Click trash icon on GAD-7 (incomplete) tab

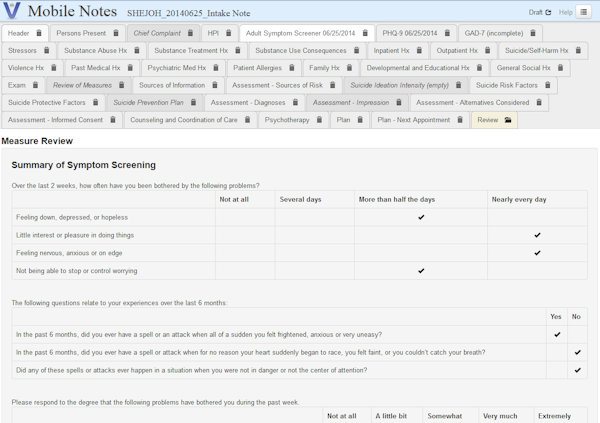pyautogui.click(x=533, y=33)
